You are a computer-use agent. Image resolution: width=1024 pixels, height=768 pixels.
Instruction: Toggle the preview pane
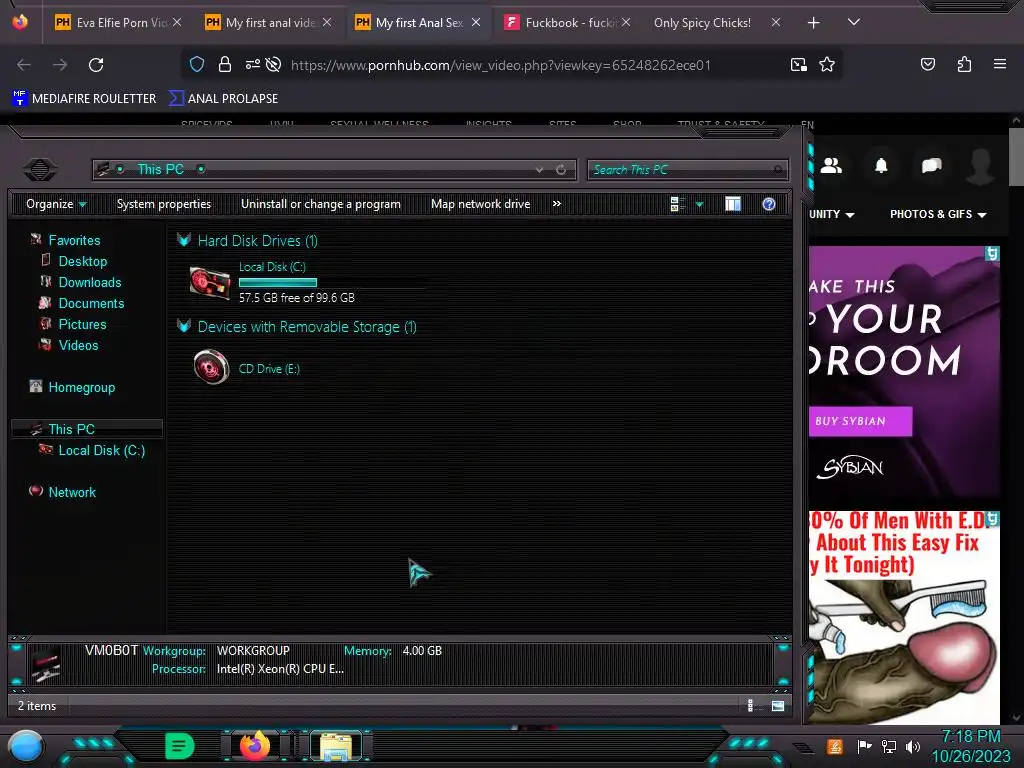(733, 204)
